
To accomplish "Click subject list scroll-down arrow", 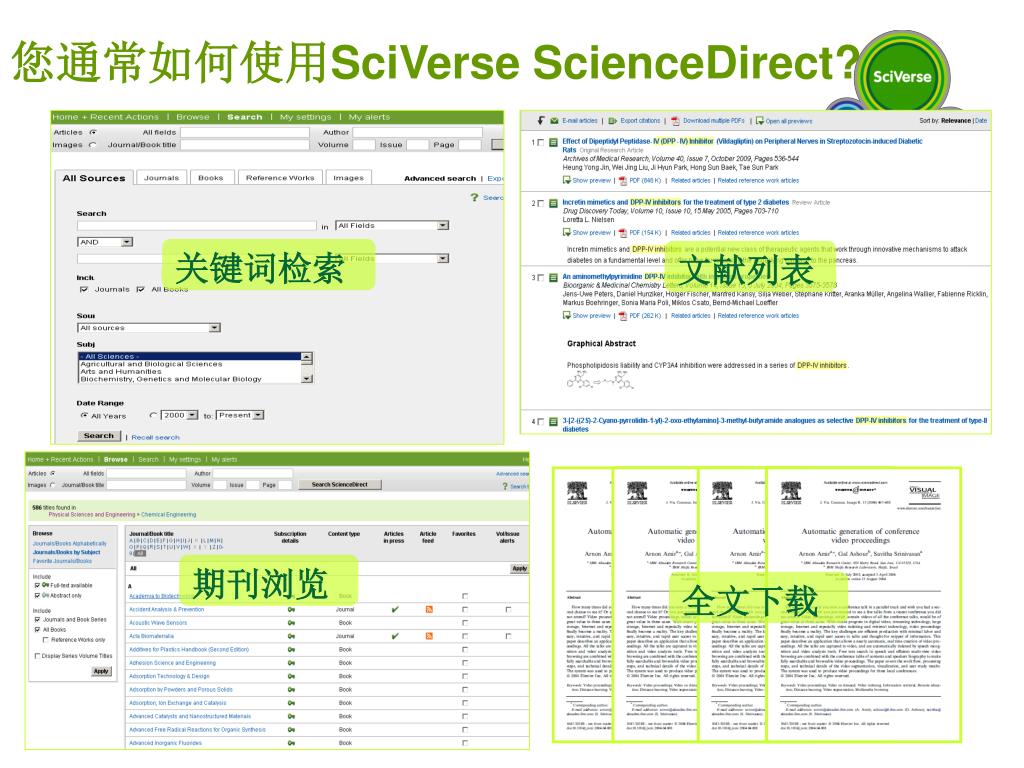I will (307, 379).
